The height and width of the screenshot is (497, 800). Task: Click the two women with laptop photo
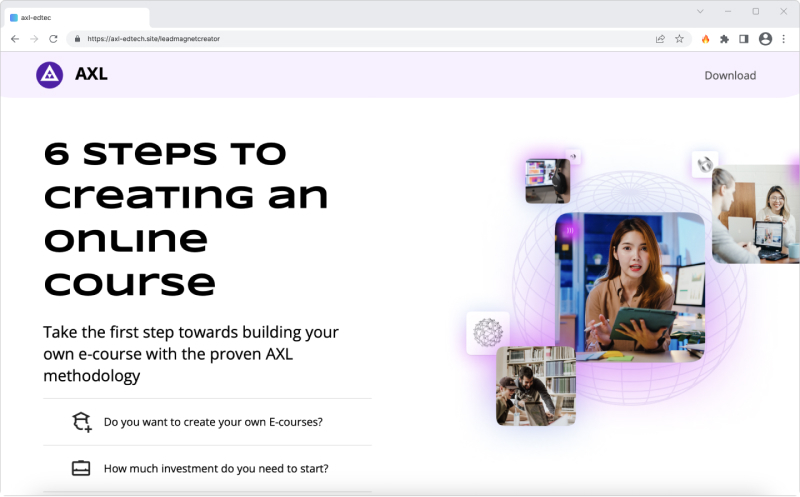tap(756, 214)
